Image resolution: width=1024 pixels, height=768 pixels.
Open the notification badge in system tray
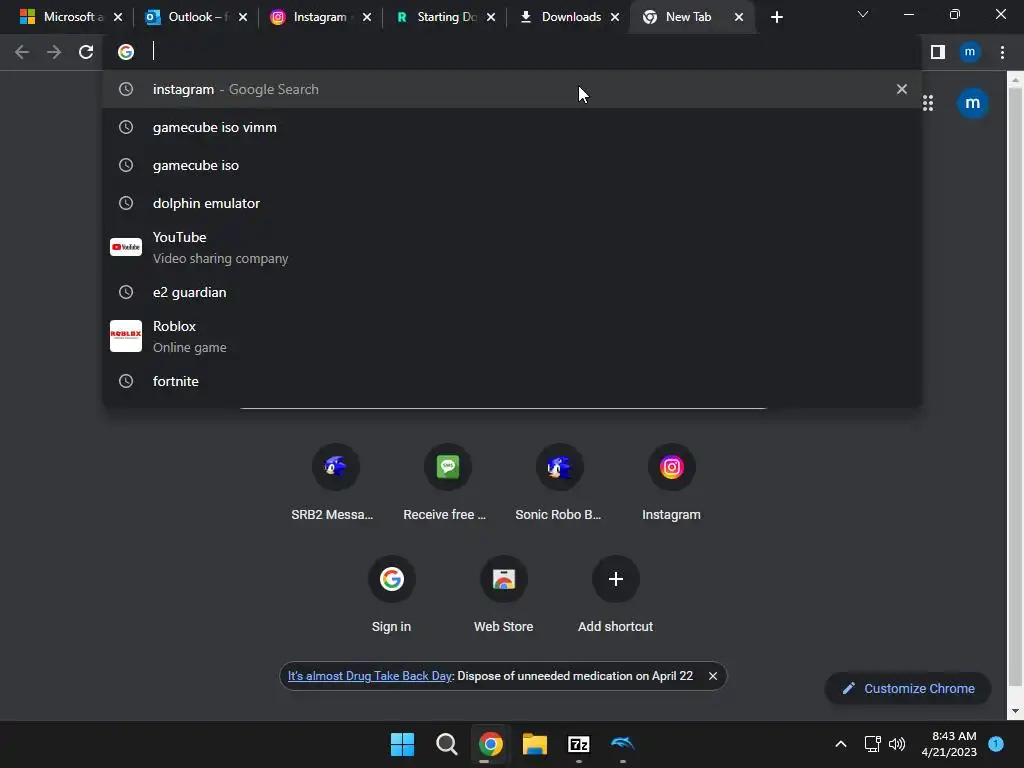tap(996, 743)
